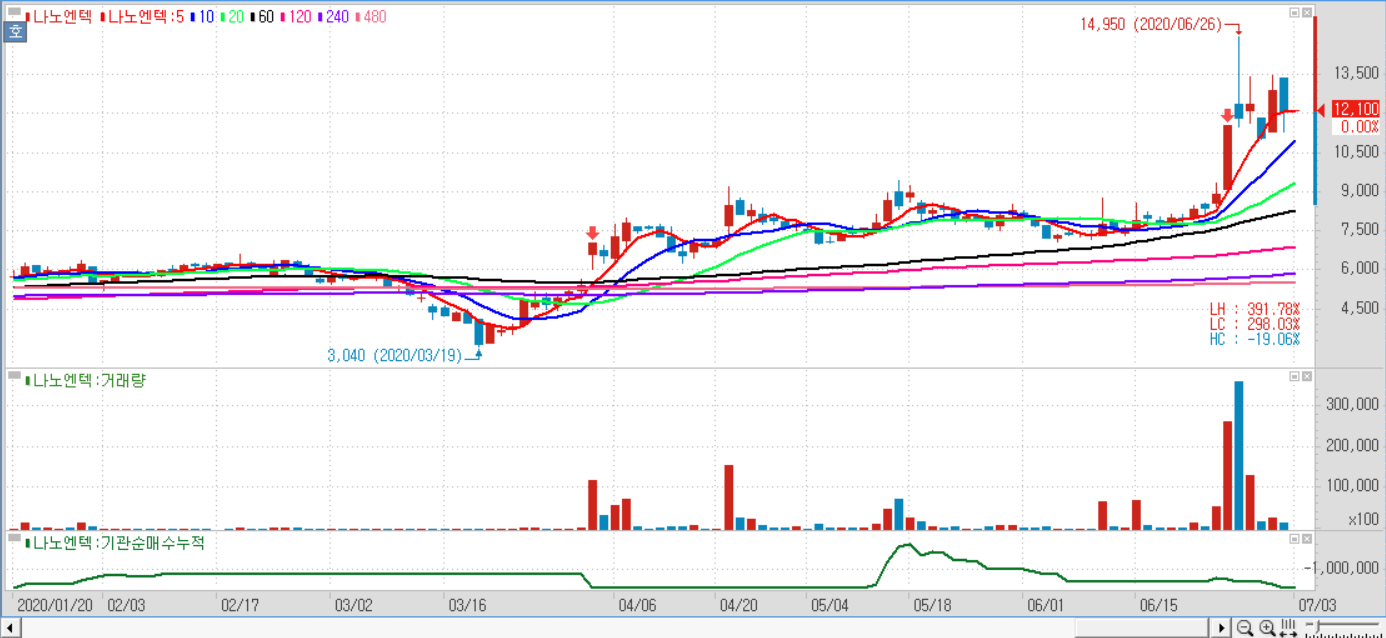Screen dimensions: 1386x638
Task: Click the 0.00% change rate label
Action: coord(1360,126)
